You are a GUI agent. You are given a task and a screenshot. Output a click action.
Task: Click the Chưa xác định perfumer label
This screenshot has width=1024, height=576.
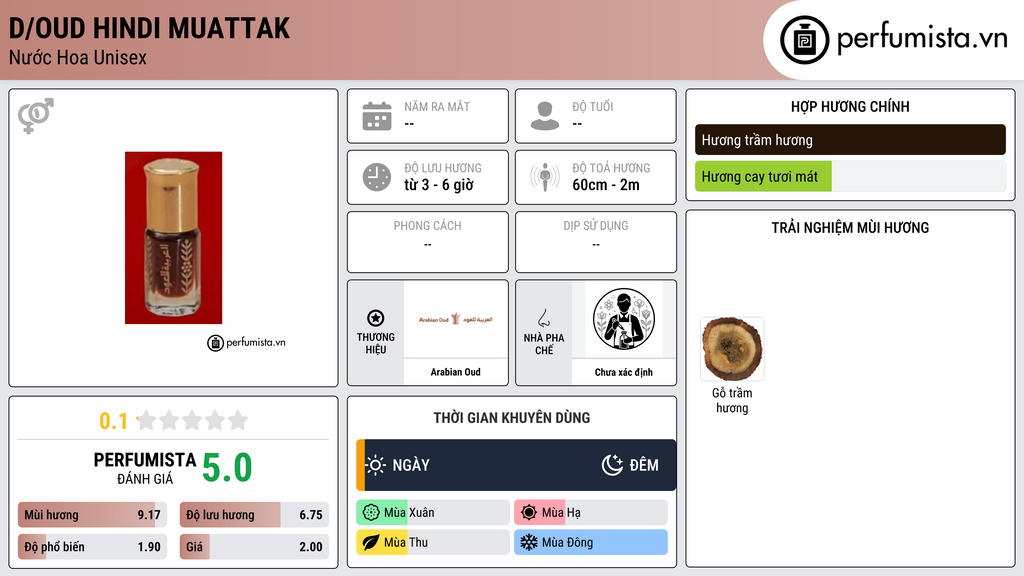click(624, 372)
